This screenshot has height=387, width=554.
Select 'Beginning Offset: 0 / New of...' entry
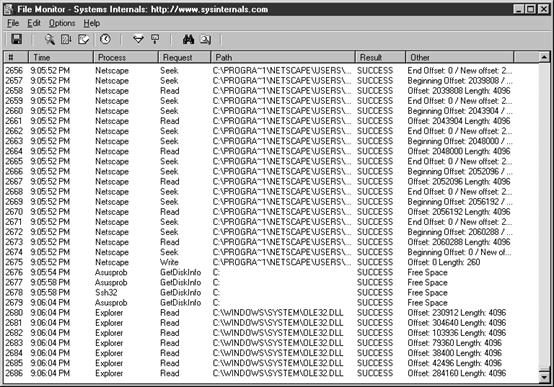459,252
